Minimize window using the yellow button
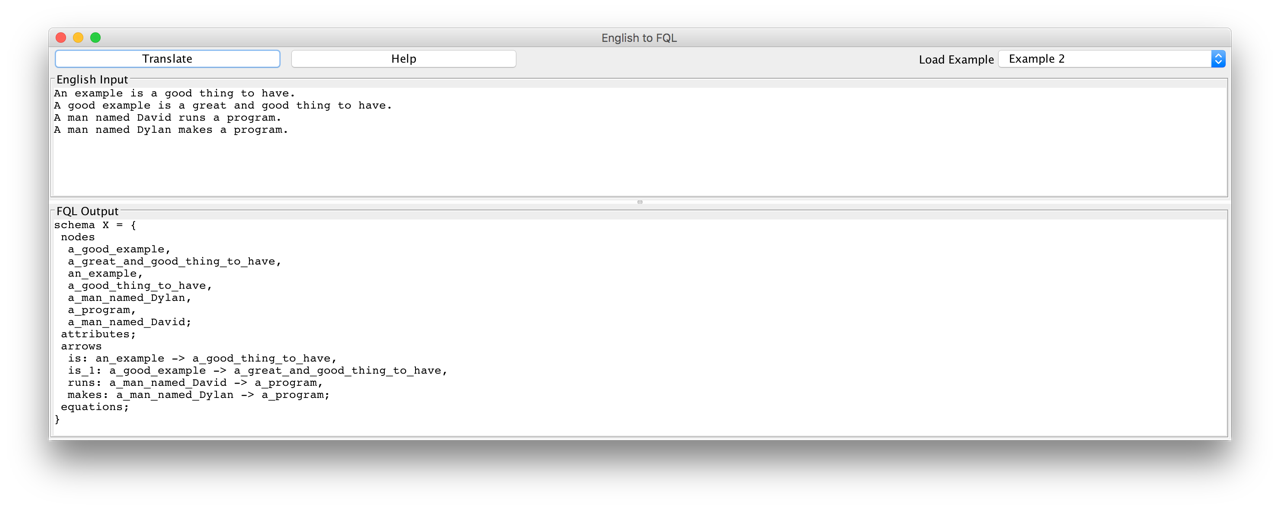The width and height of the screenshot is (1280, 510). point(78,37)
